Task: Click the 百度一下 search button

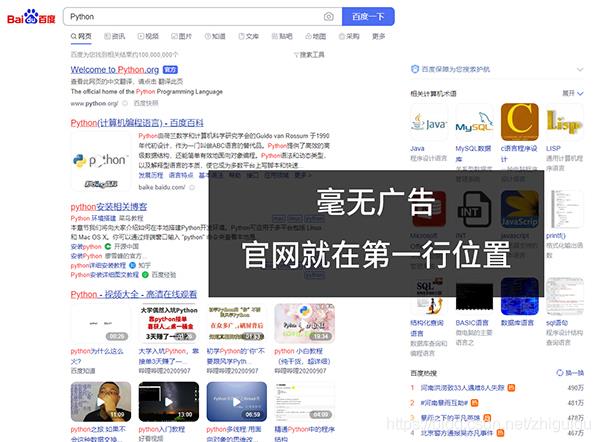Action: click(367, 17)
